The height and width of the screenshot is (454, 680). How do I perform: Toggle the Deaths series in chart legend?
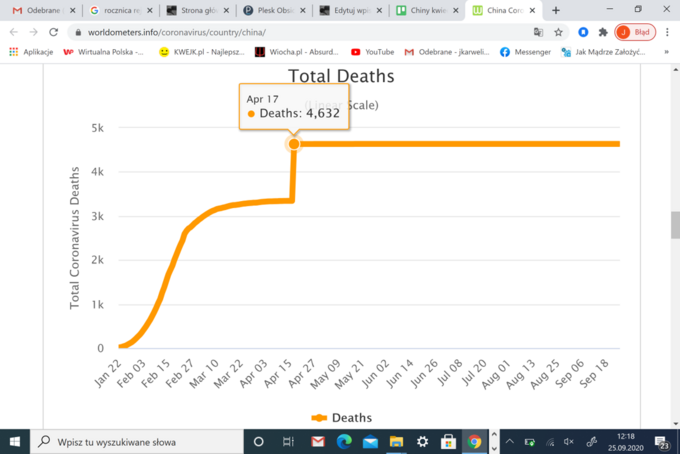point(344,417)
